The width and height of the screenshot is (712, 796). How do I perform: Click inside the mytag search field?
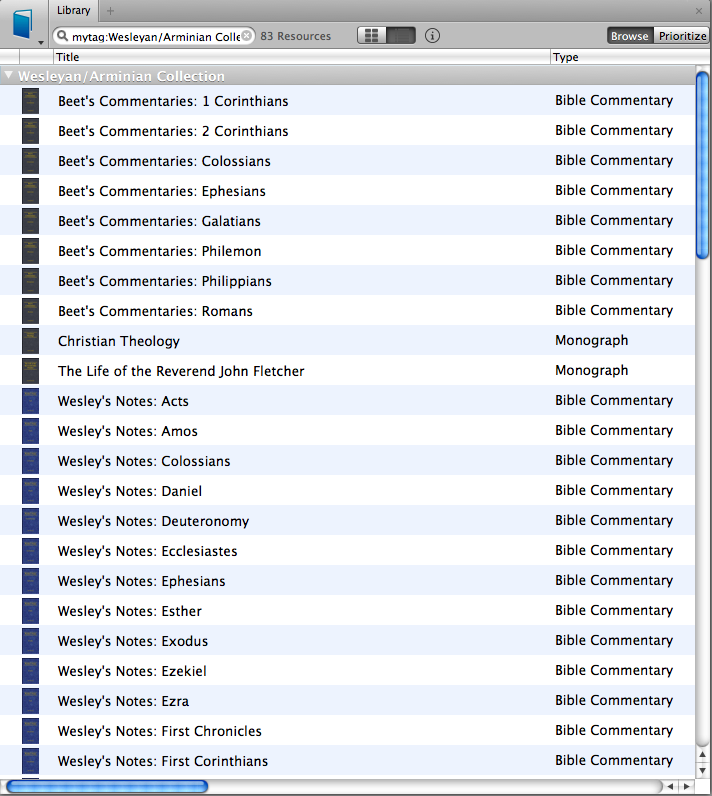tap(155, 36)
